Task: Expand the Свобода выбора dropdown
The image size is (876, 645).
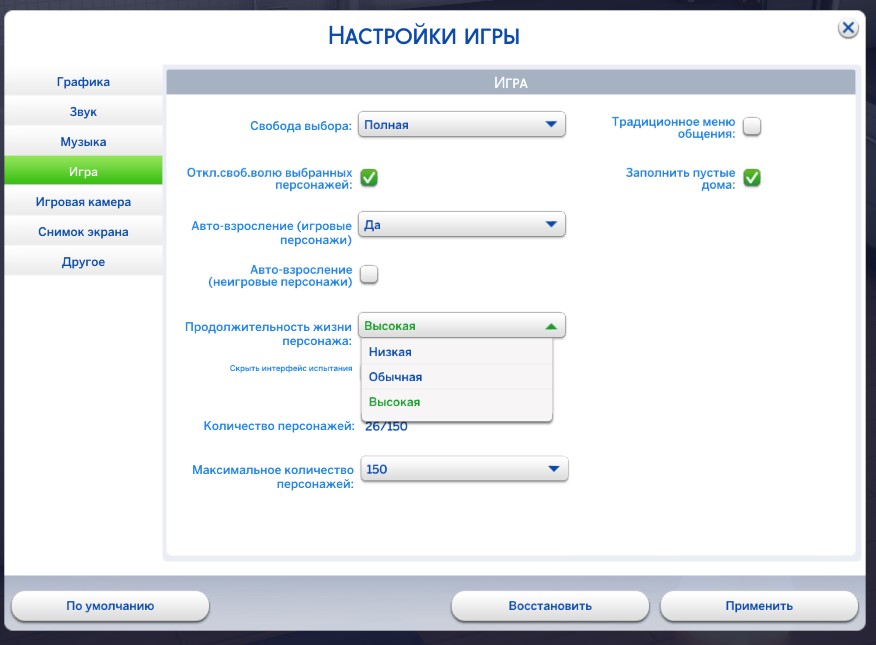Action: [462, 125]
